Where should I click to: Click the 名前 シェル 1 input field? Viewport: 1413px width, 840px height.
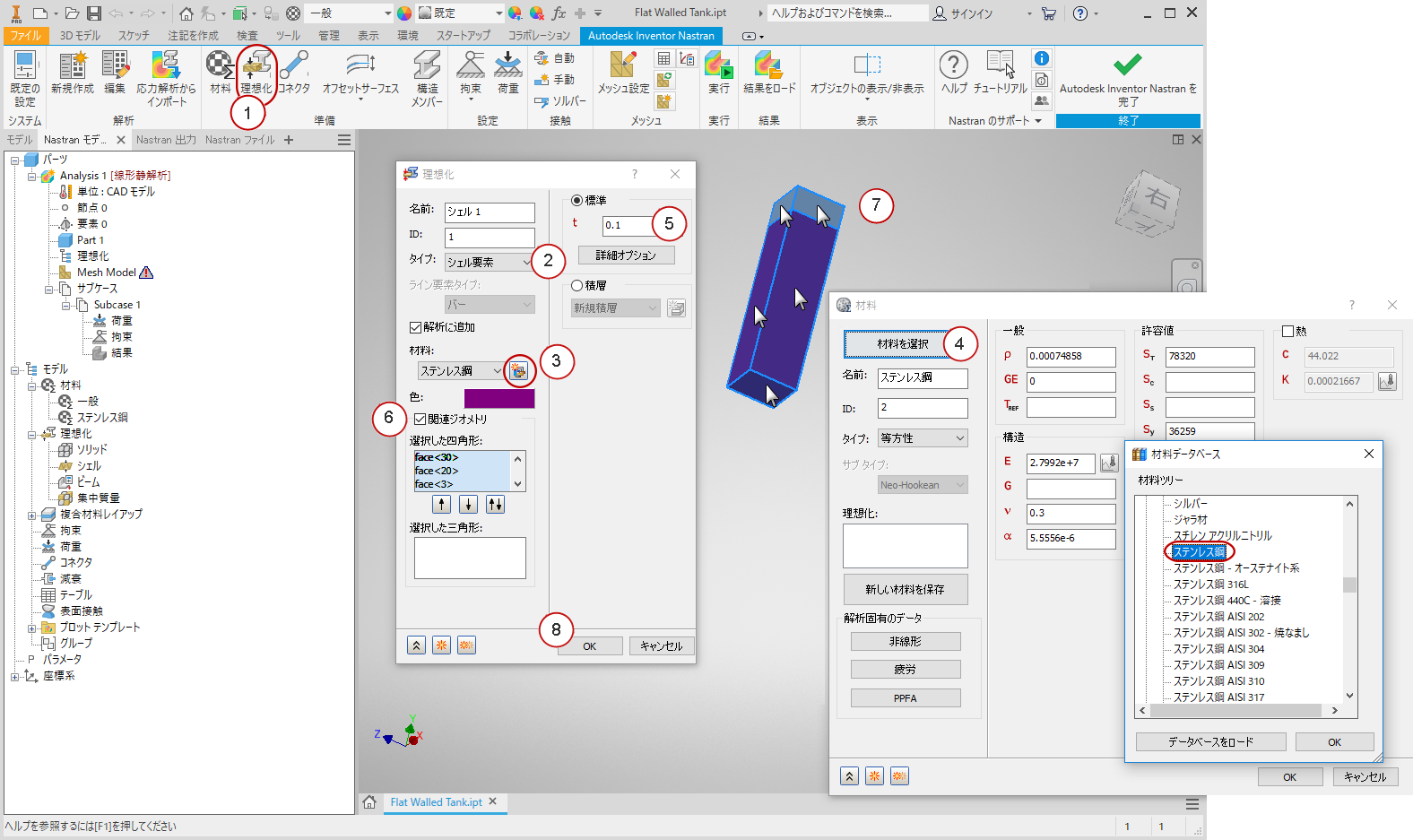coord(490,212)
